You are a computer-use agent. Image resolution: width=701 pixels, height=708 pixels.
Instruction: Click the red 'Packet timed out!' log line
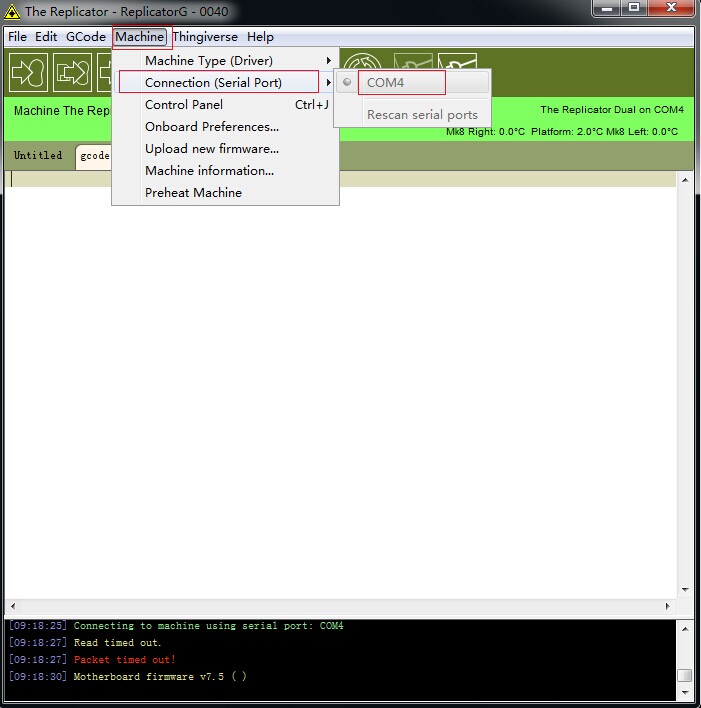92,660
